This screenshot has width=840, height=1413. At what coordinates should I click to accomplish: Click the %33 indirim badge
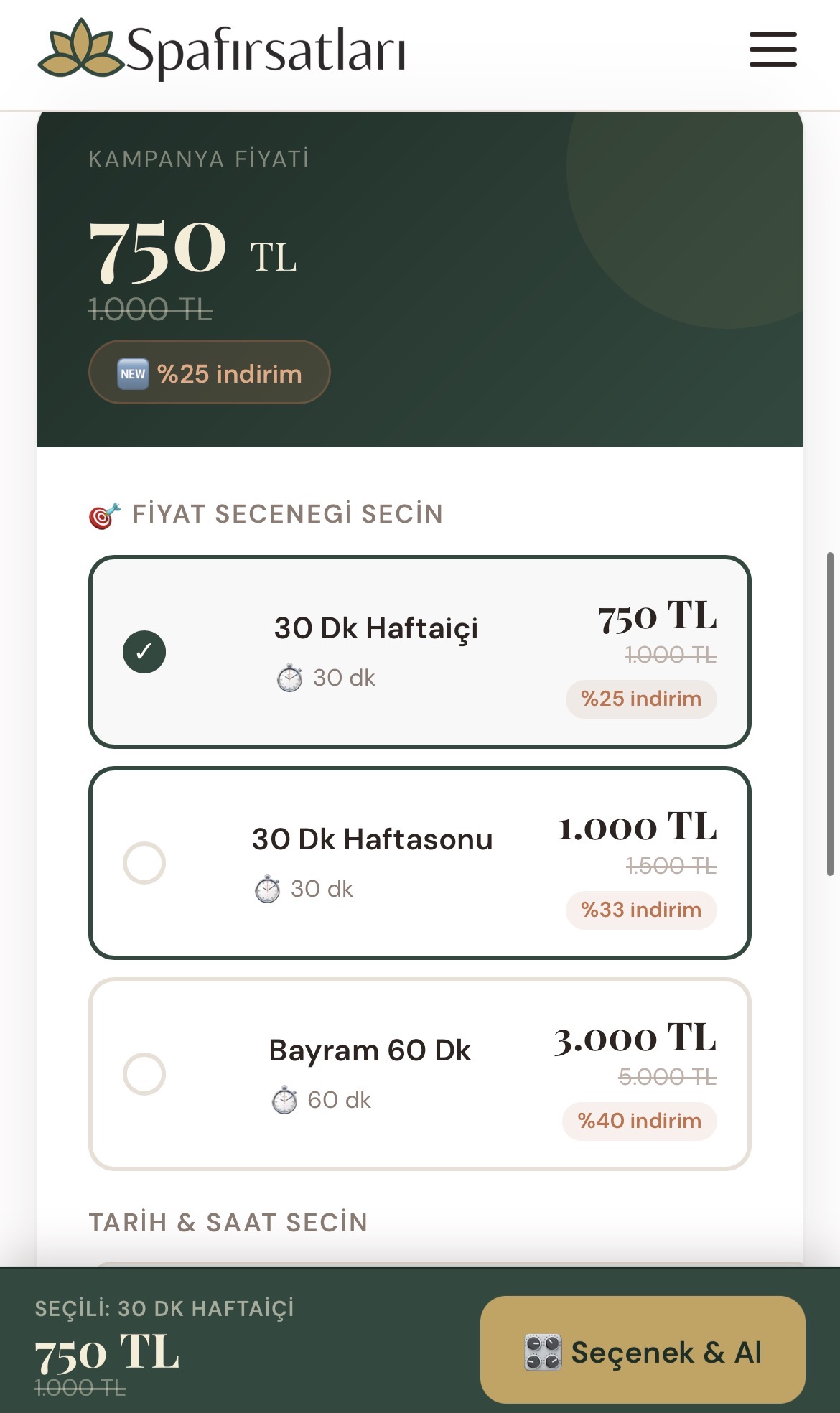[x=641, y=910]
